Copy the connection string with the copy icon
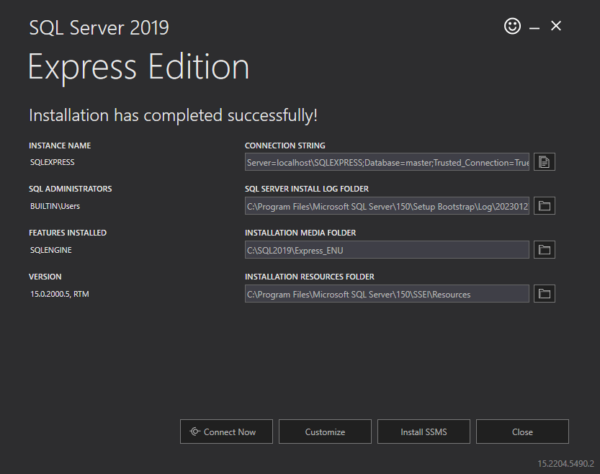This screenshot has height=474, width=600. [x=544, y=162]
